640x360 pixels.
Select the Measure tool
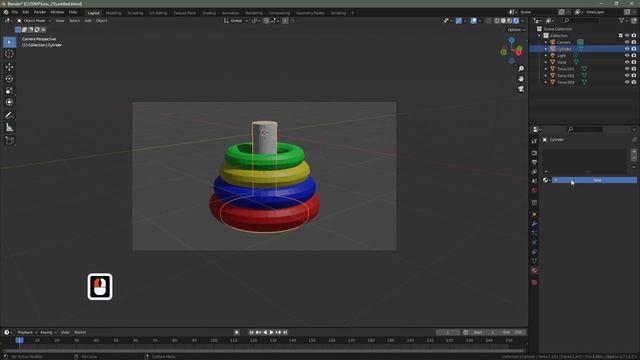click(9, 128)
